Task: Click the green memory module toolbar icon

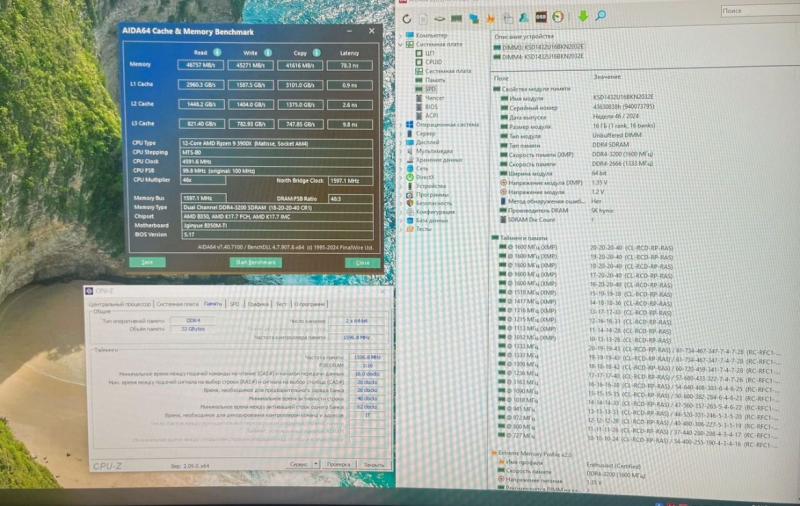Action: (456, 19)
